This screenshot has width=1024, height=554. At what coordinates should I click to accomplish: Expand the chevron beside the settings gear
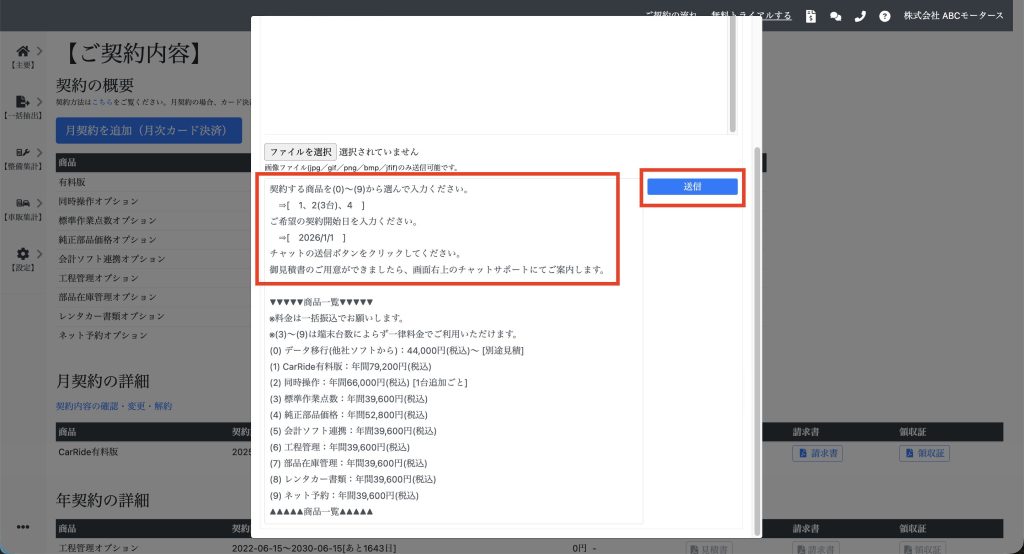(39, 254)
